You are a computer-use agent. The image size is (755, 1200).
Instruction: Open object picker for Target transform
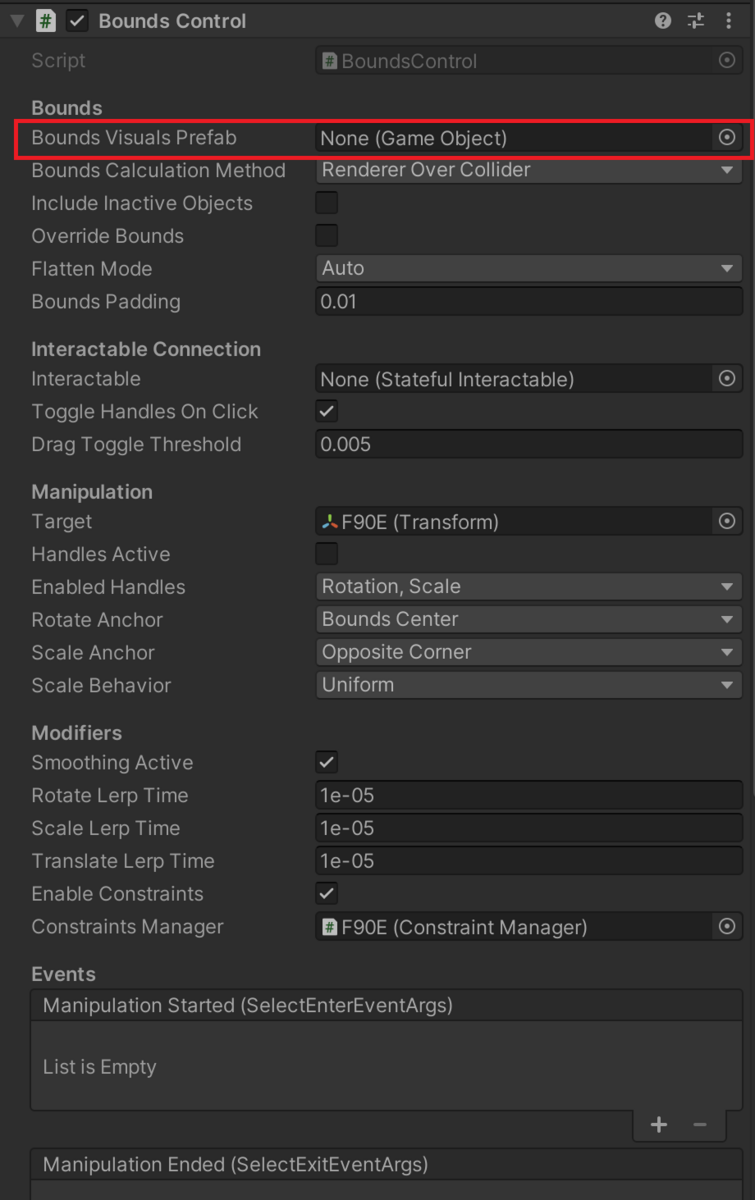[727, 521]
